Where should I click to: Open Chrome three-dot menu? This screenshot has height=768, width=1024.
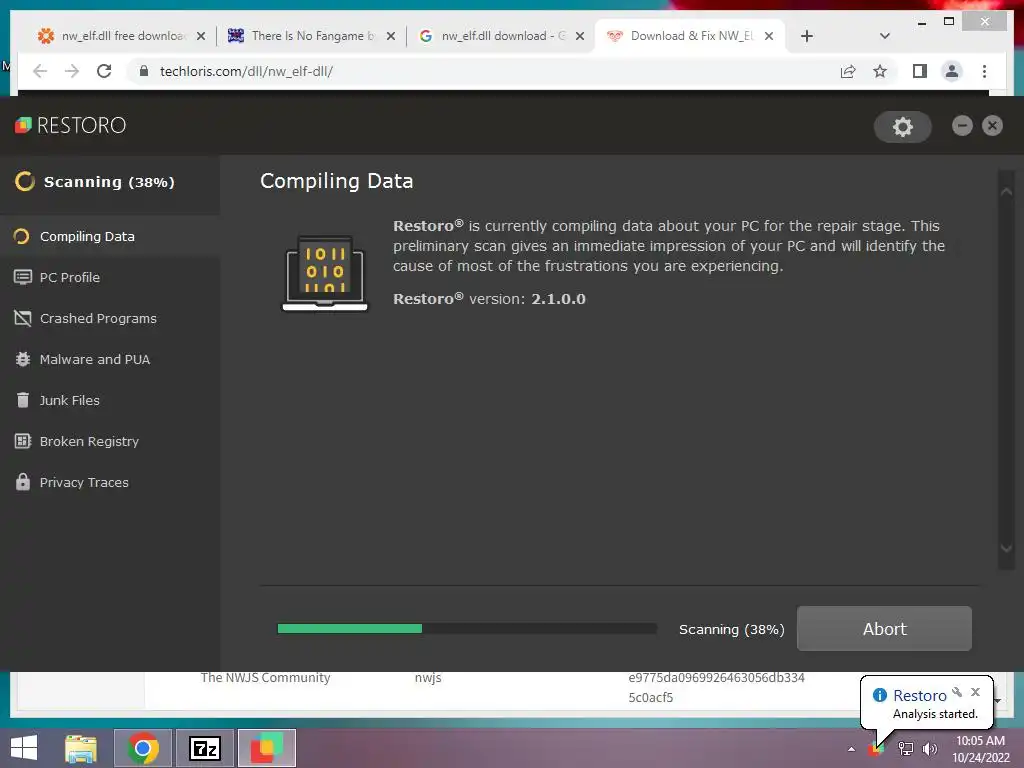coord(984,71)
